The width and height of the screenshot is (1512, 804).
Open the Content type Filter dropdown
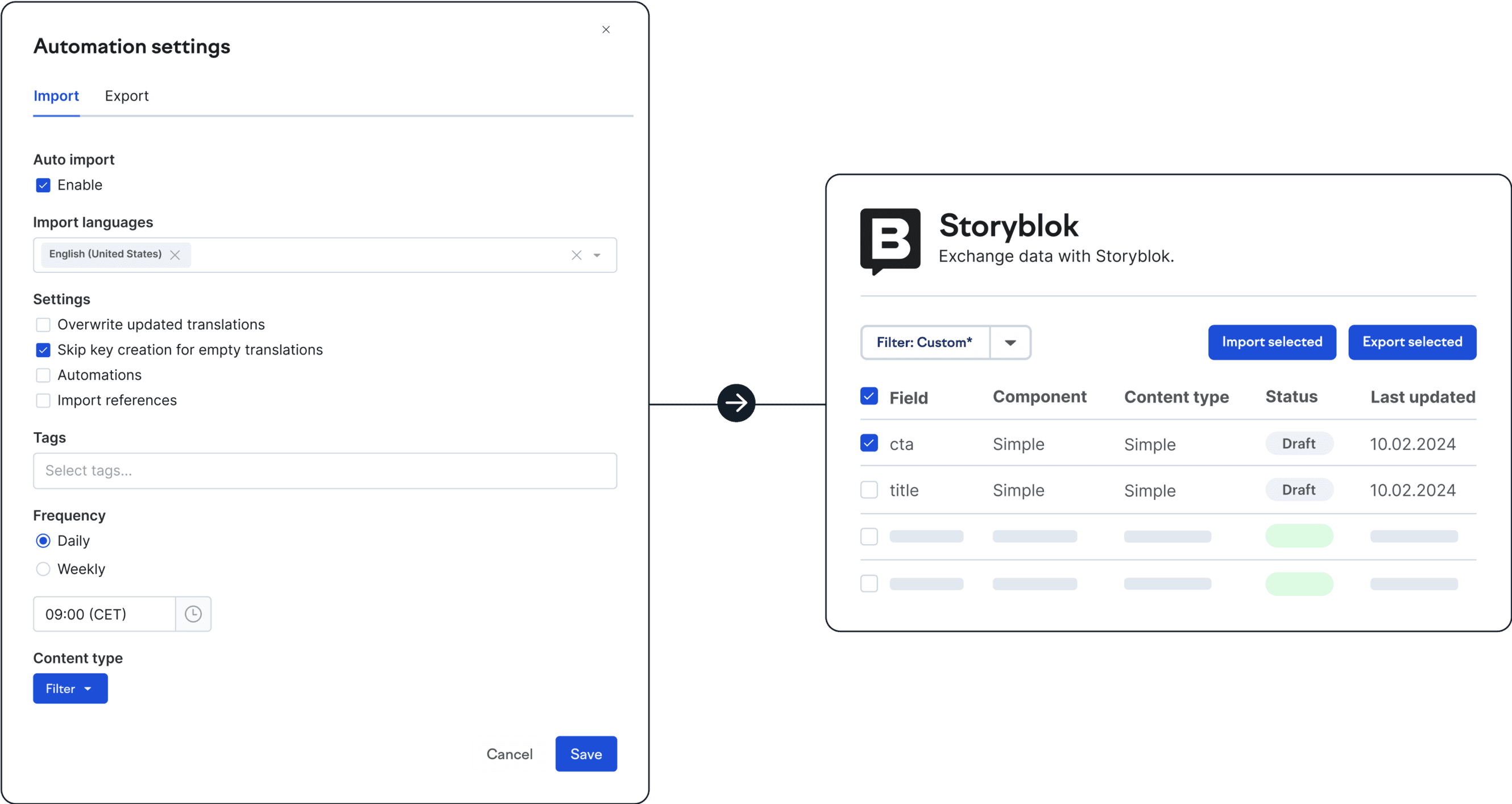point(70,689)
